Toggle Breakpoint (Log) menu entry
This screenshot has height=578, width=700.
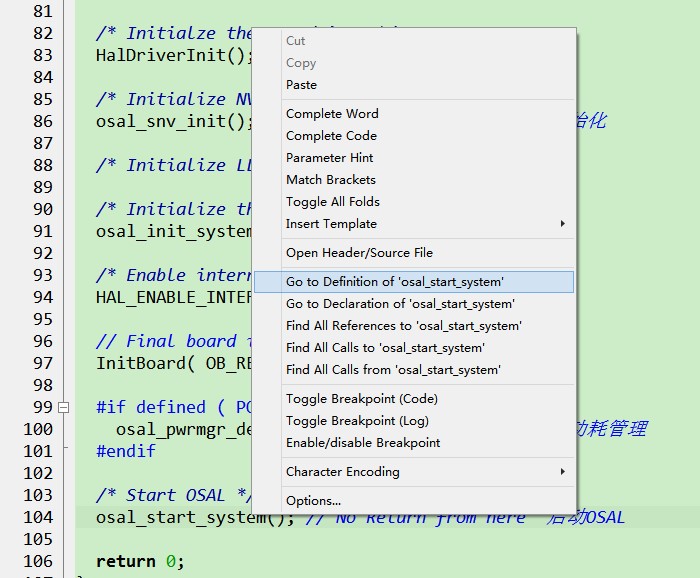coord(414,420)
